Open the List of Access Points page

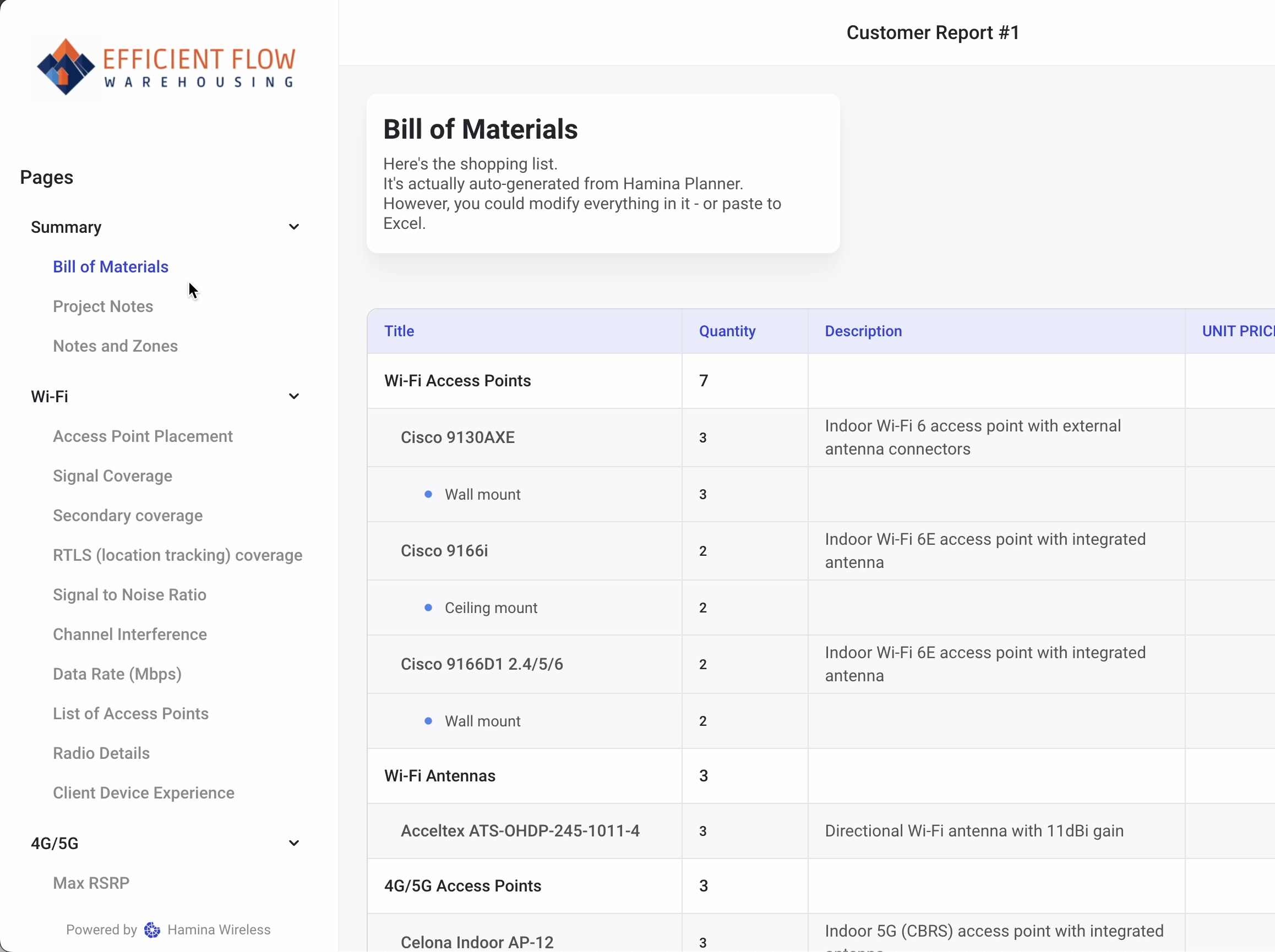pos(131,713)
